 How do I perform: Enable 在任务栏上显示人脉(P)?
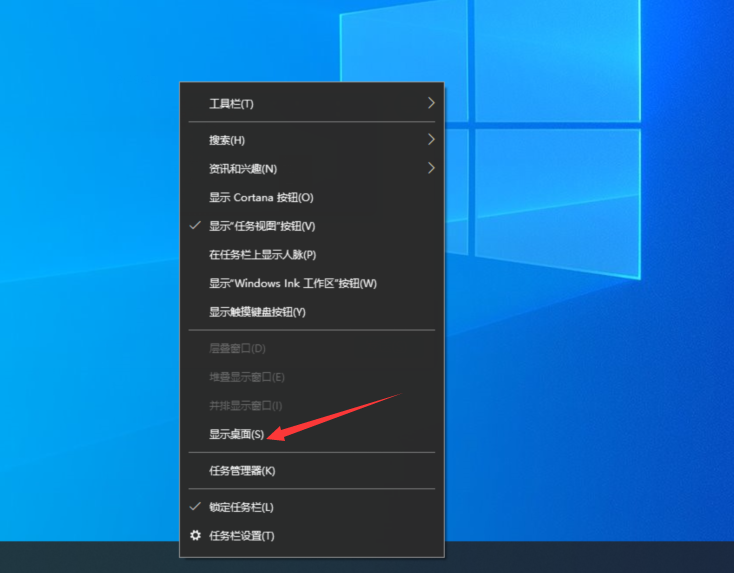262,255
